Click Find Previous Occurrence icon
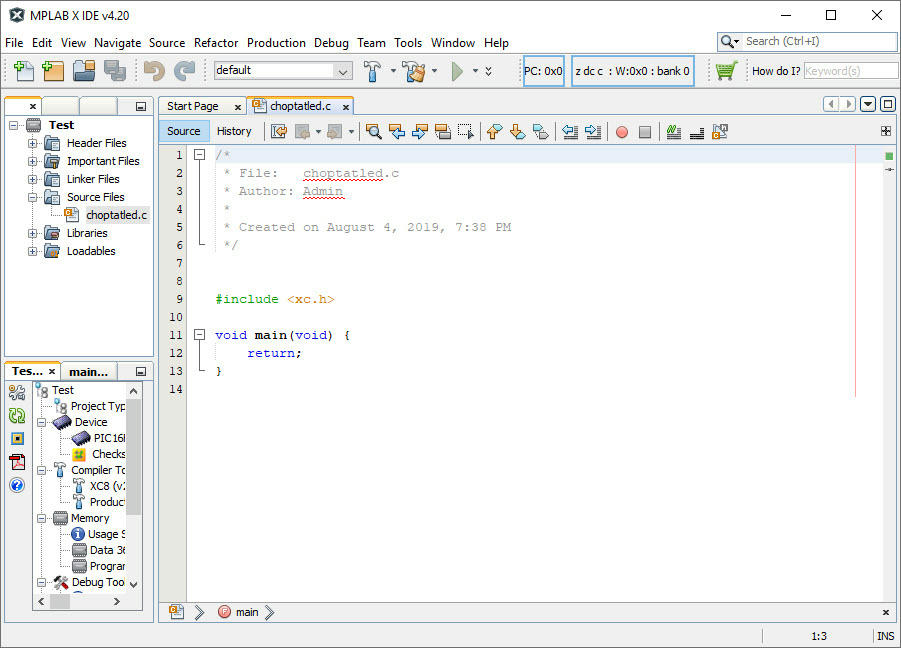 pyautogui.click(x=396, y=132)
